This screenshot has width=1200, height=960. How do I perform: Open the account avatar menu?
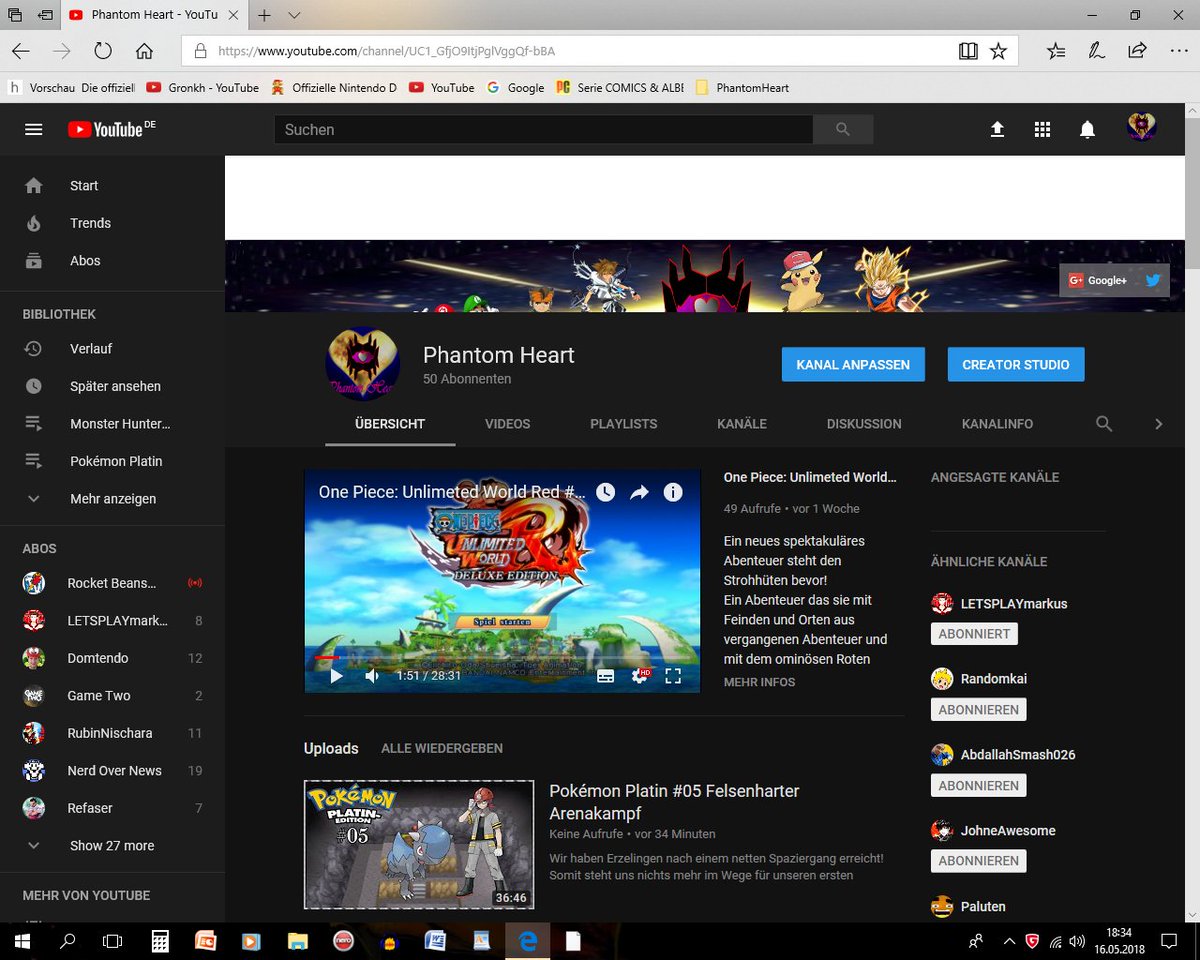pos(1141,128)
